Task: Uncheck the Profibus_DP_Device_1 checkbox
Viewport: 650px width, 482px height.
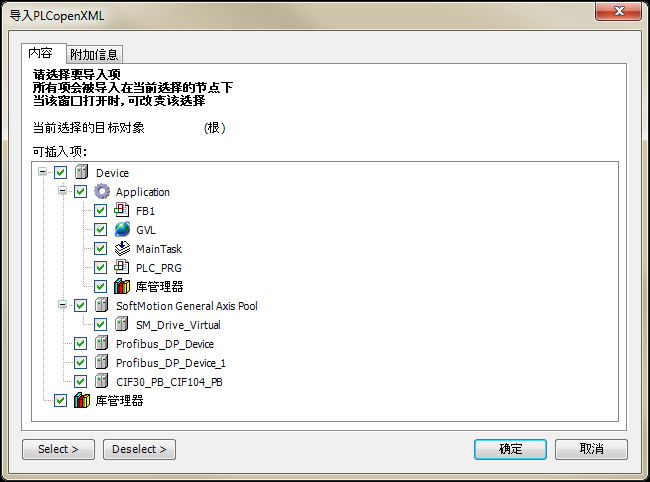Action: tap(80, 363)
